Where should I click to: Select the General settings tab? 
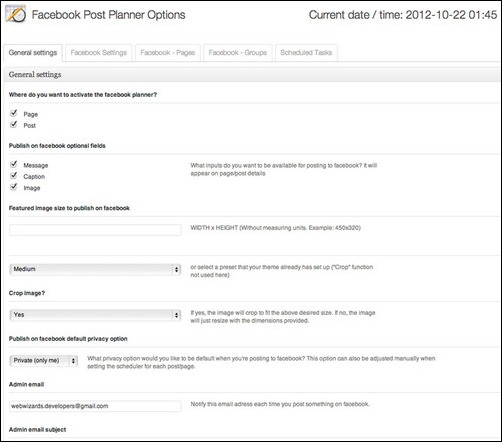pyautogui.click(x=33, y=53)
